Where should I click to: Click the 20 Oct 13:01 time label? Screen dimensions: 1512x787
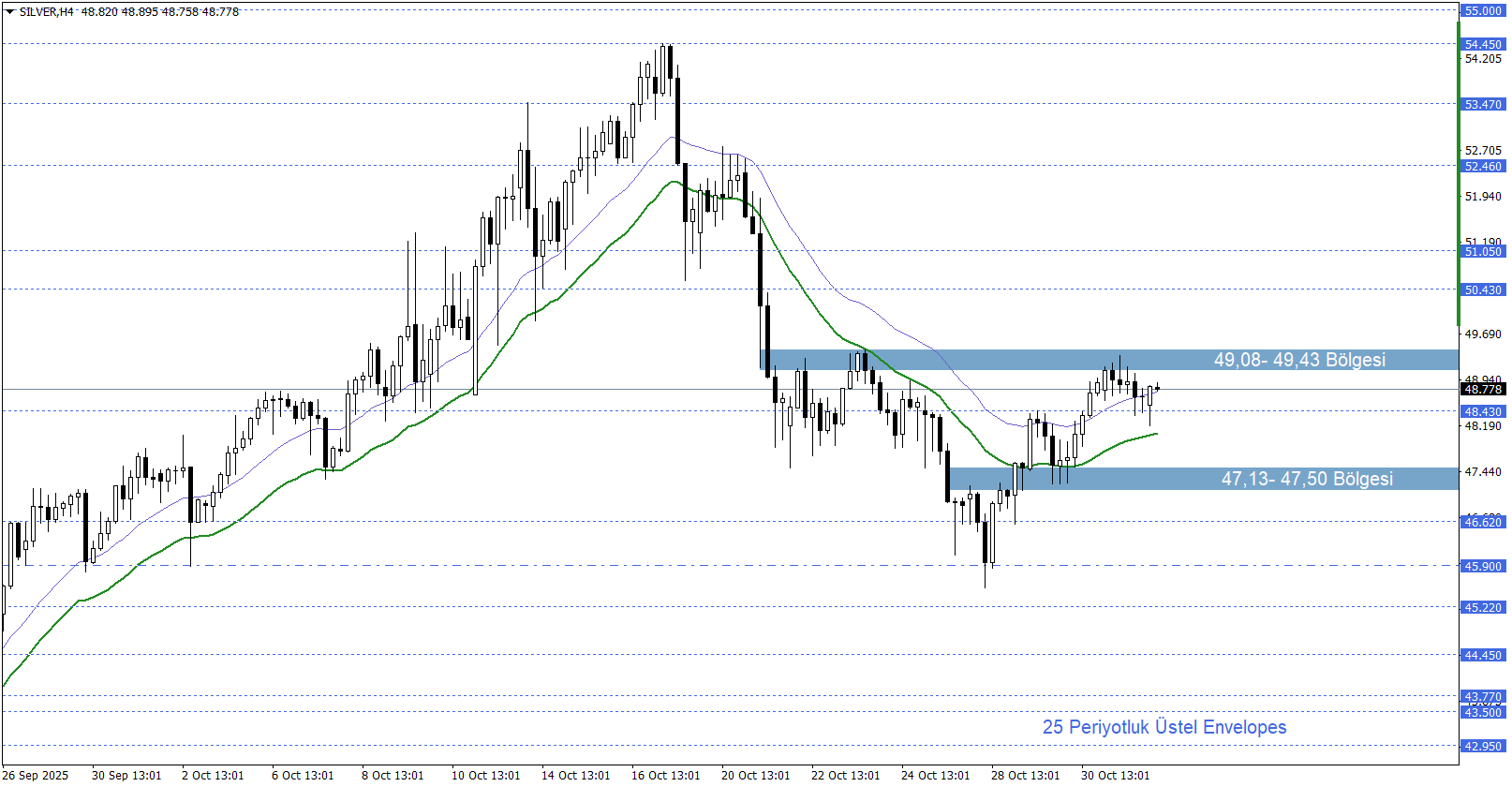coord(755,775)
